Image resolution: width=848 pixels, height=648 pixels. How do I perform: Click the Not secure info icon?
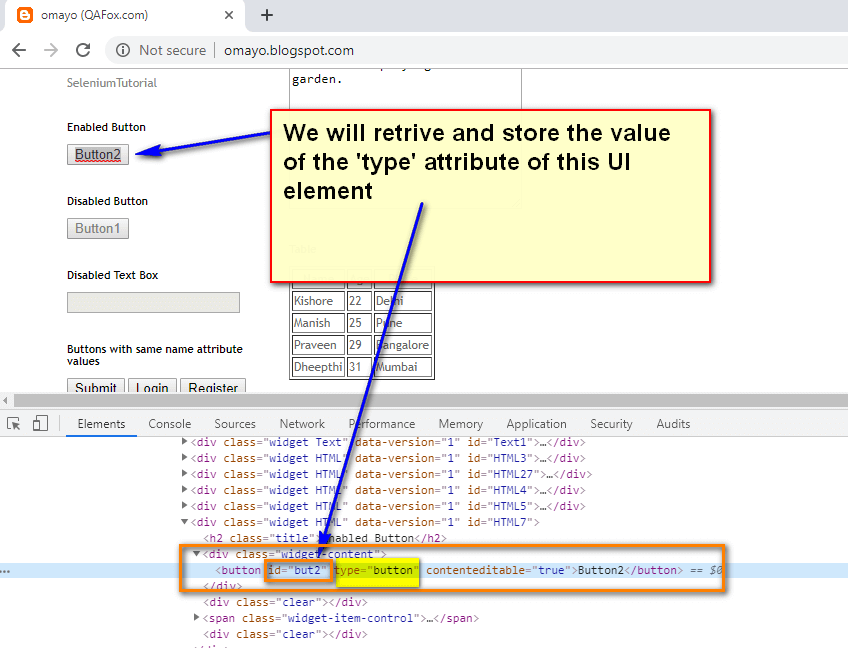pos(123,50)
